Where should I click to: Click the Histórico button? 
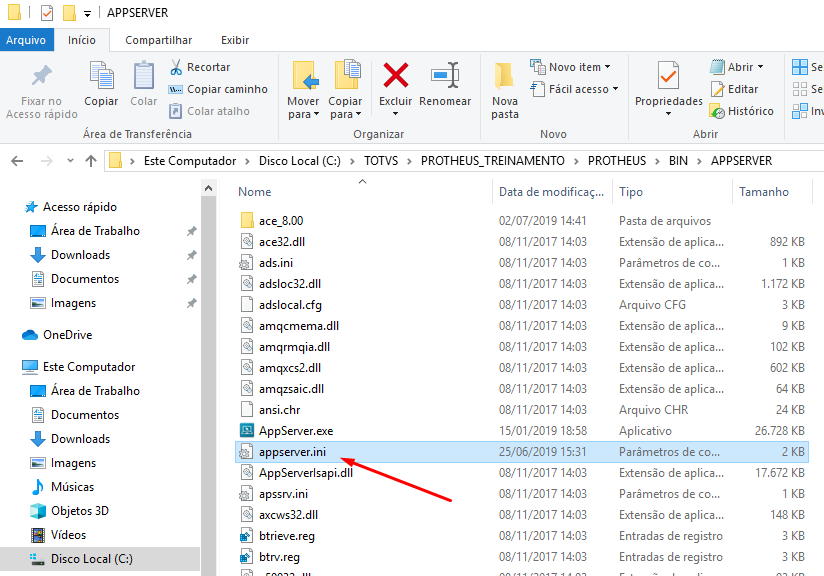pyautogui.click(x=741, y=111)
